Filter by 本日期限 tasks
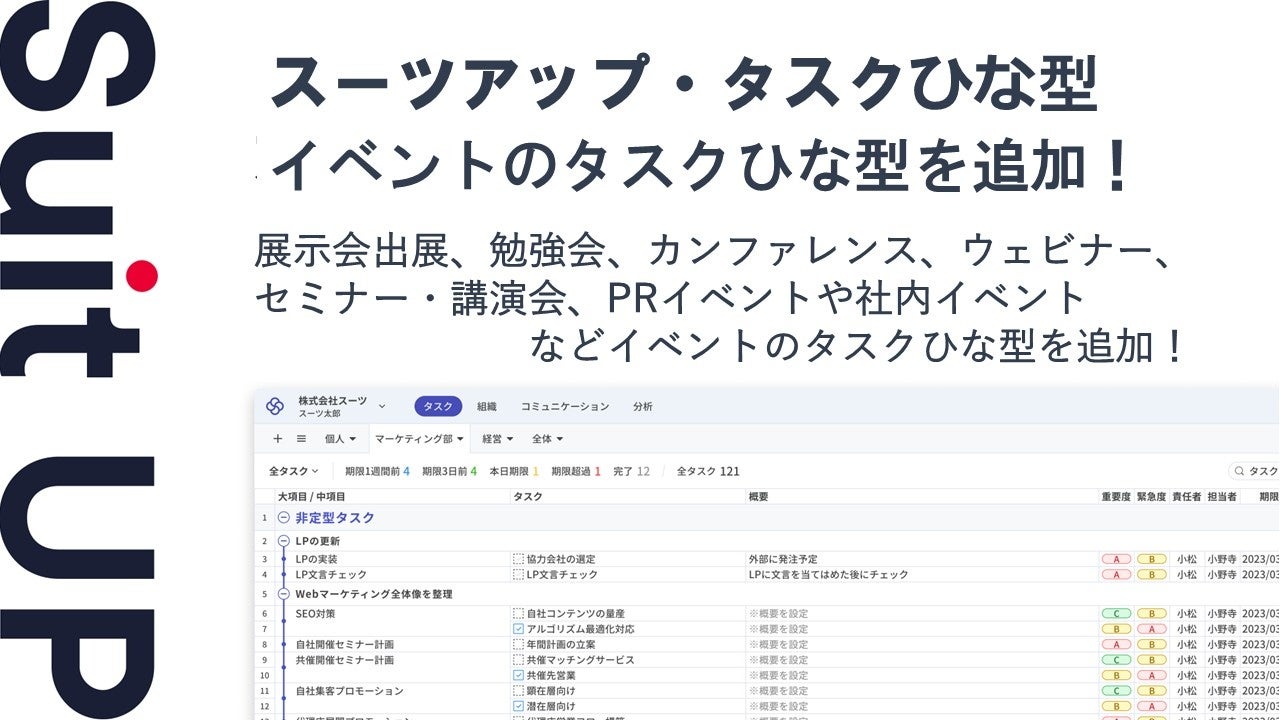The width and height of the screenshot is (1280, 720). (514, 471)
